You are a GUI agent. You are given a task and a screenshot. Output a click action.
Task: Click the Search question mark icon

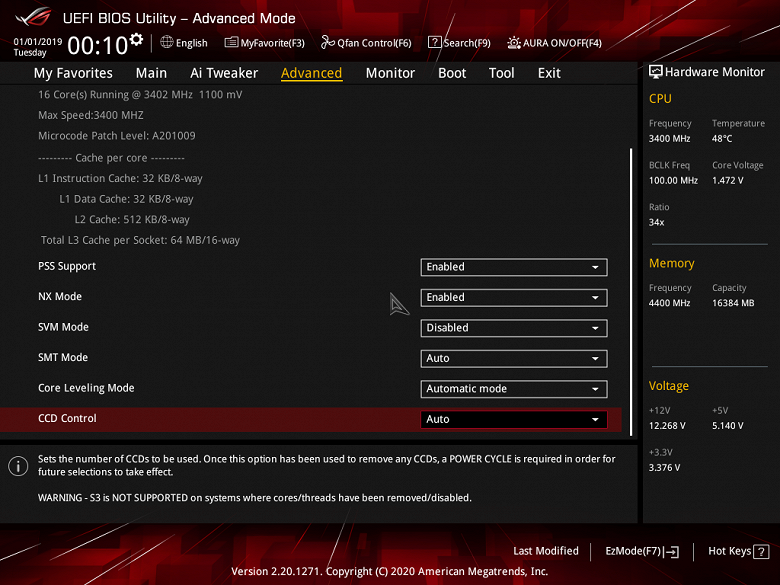coord(434,42)
